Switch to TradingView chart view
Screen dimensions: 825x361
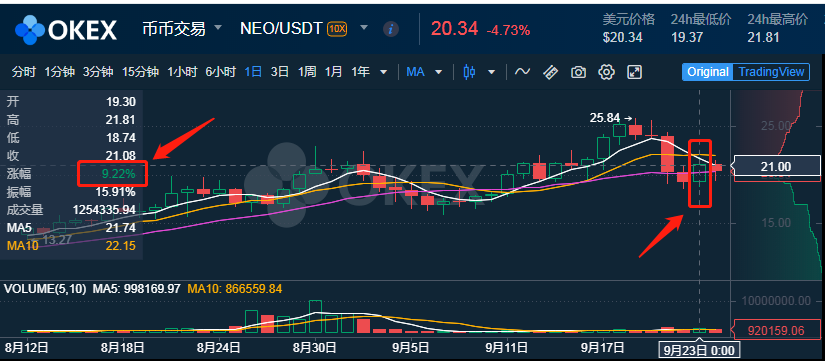click(x=771, y=72)
